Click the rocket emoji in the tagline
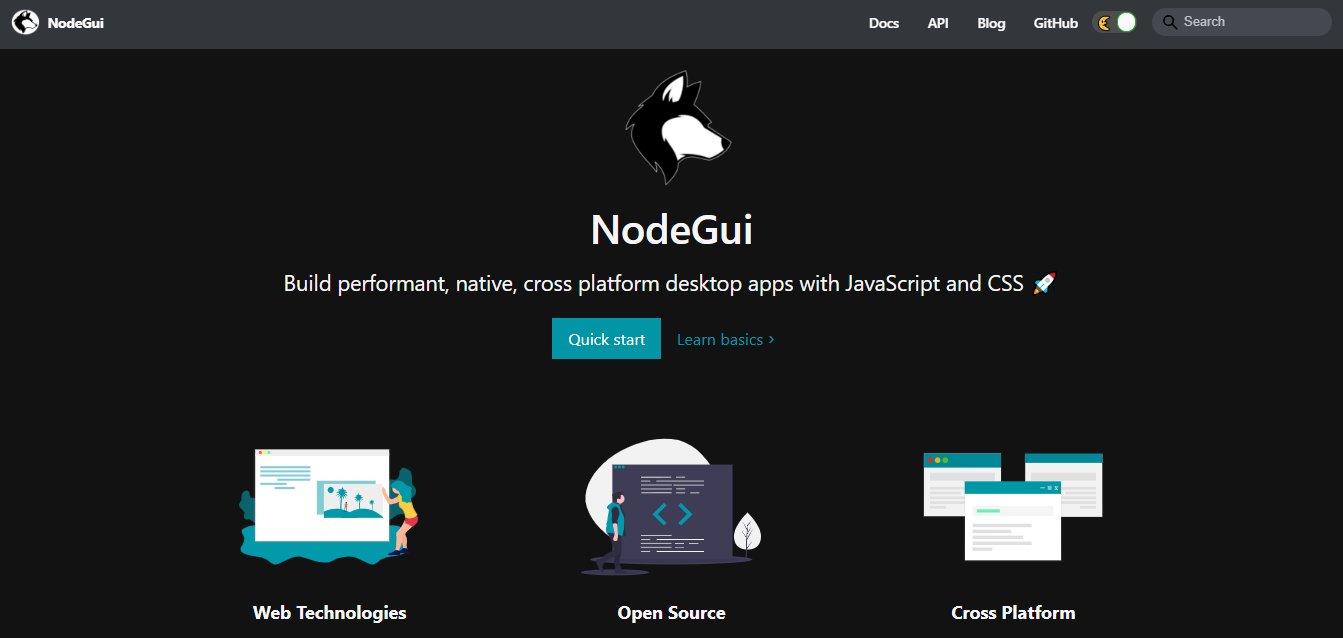This screenshot has width=1343, height=638. coord(1044,284)
